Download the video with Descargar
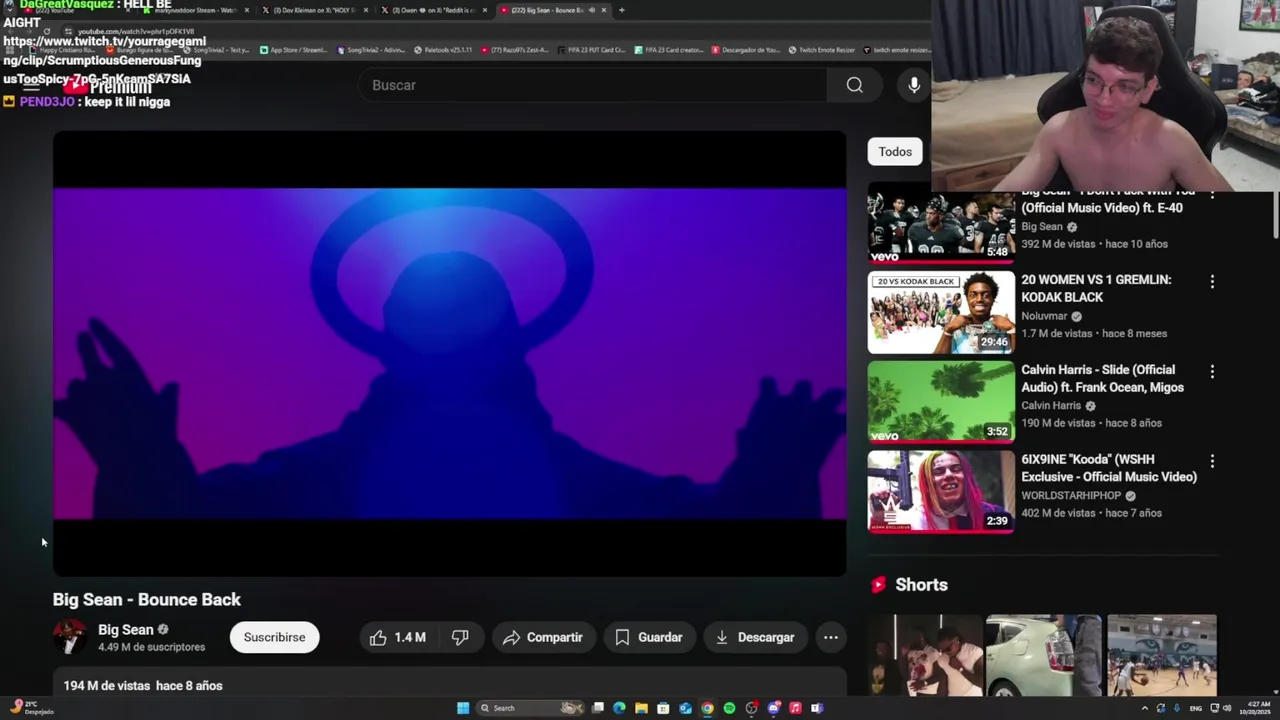The image size is (1280, 720). 755,637
